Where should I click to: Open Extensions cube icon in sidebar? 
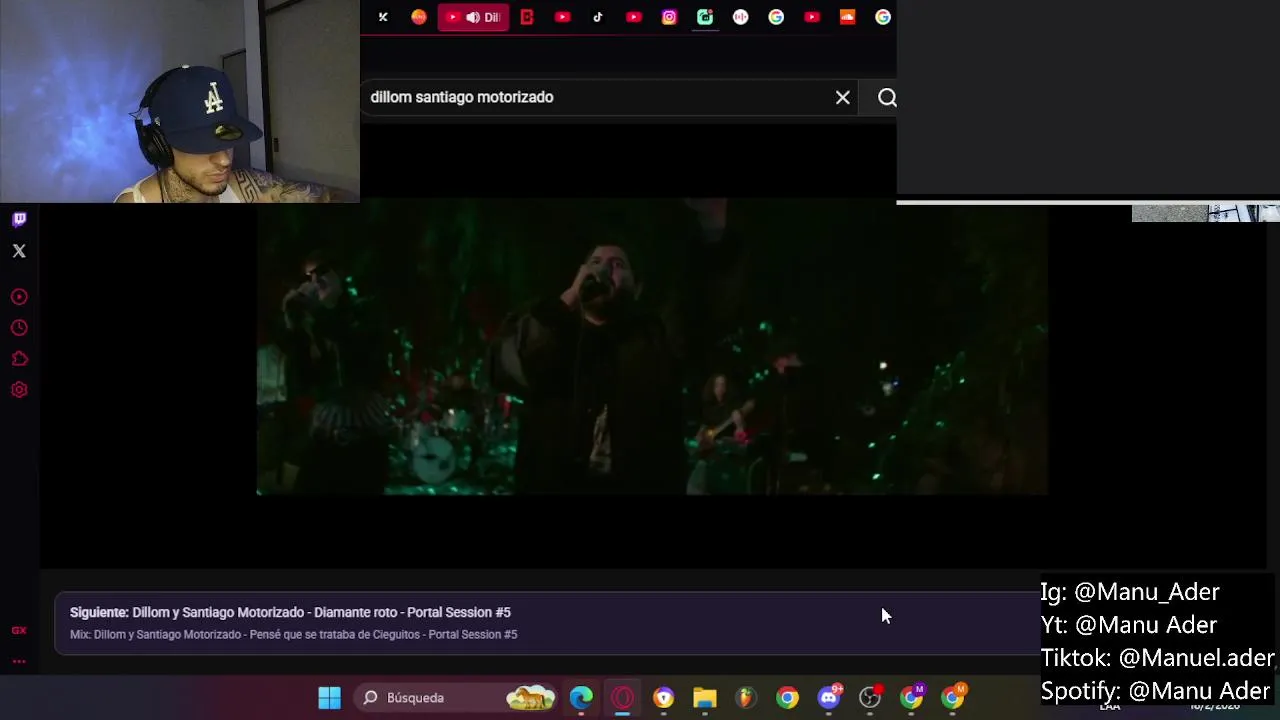[x=19, y=359]
